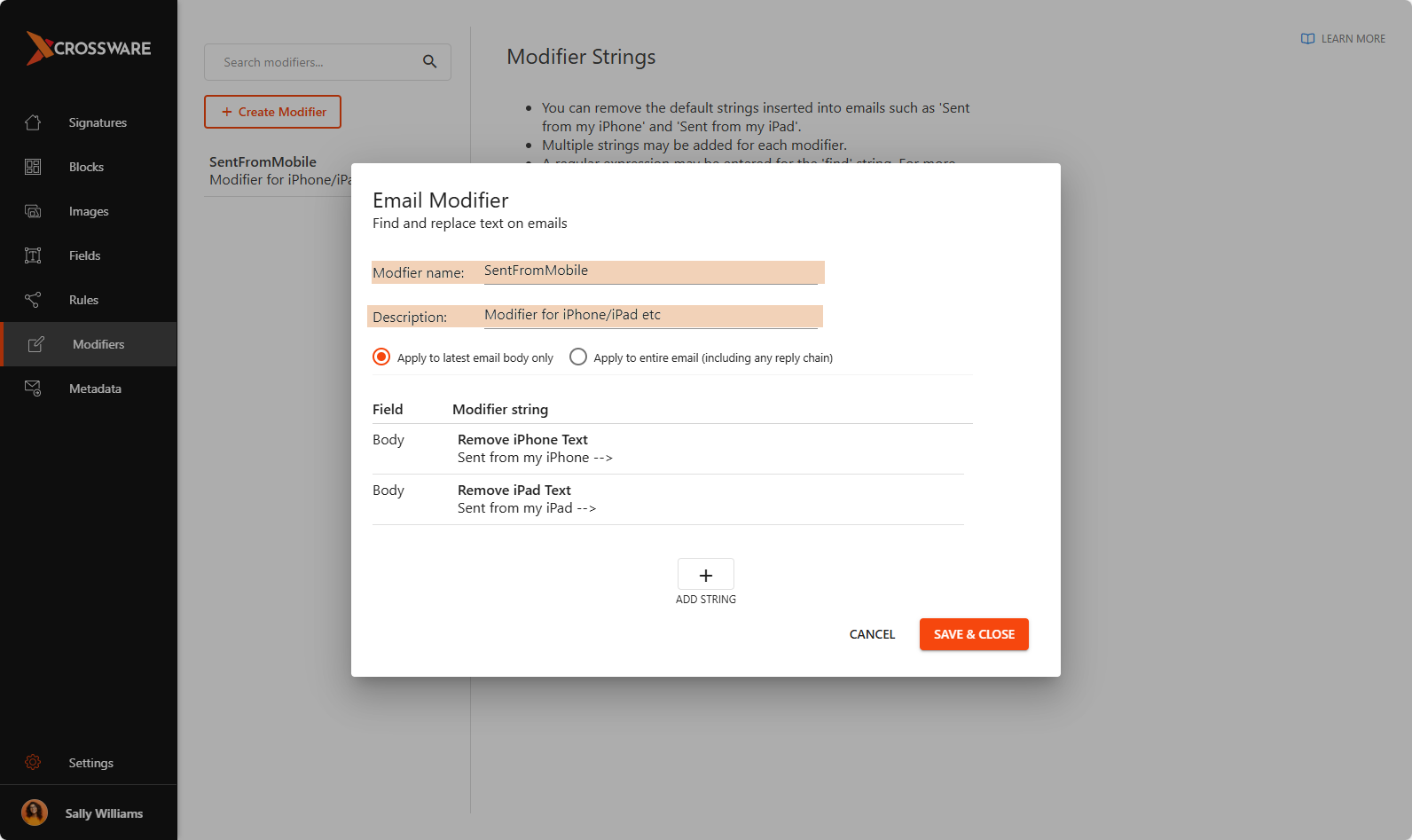Click the search magnifier icon
This screenshot has width=1412, height=840.
pyautogui.click(x=429, y=62)
